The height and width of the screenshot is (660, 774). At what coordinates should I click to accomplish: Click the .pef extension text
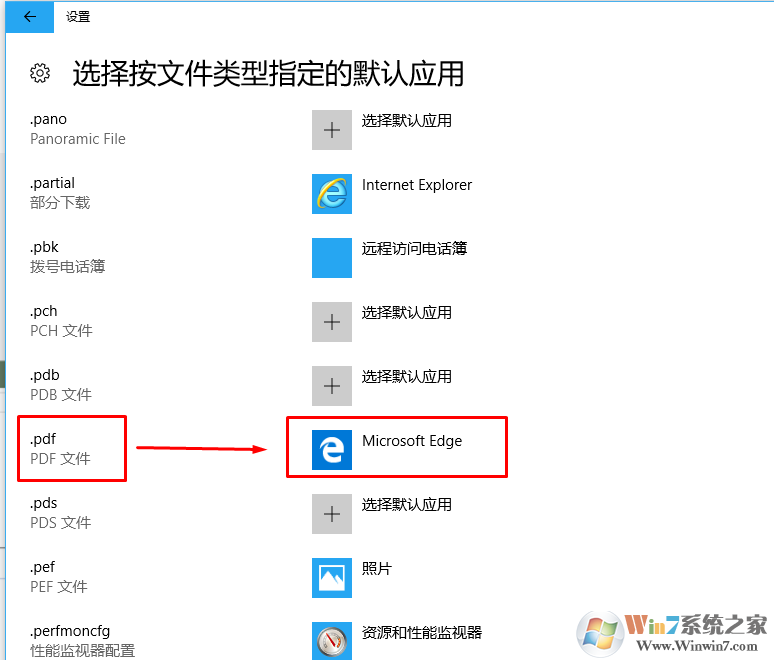tap(42, 567)
